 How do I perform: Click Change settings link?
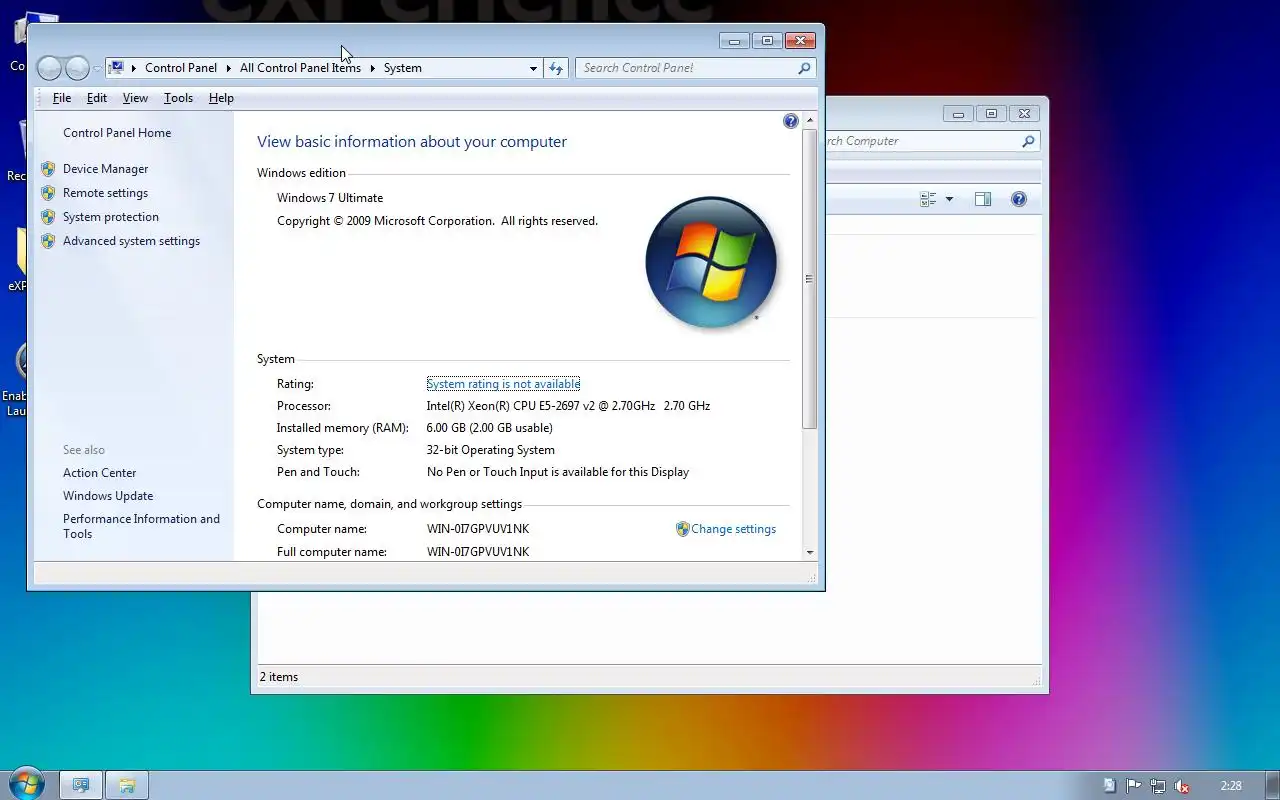(x=733, y=529)
